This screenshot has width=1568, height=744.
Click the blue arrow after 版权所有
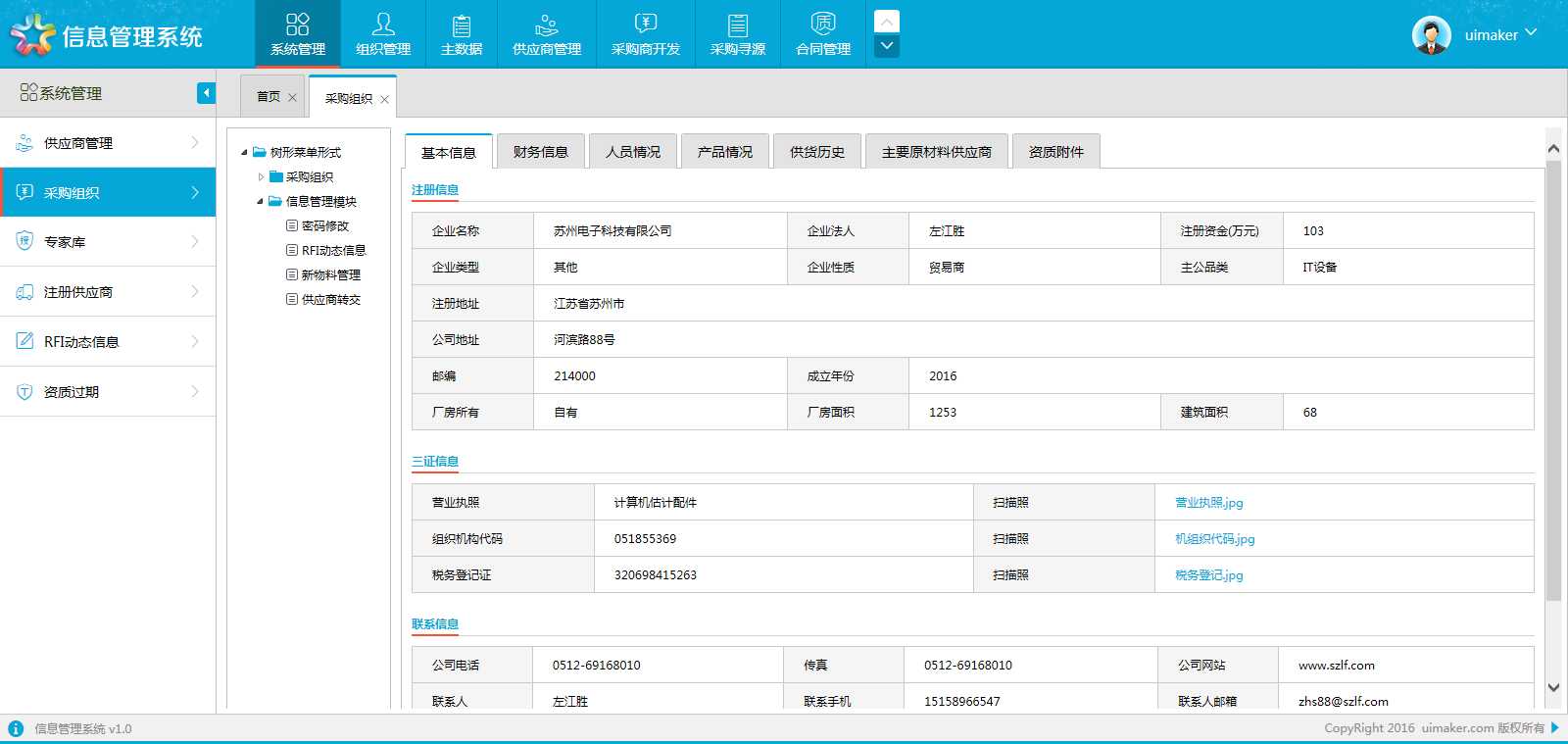click(x=1554, y=728)
